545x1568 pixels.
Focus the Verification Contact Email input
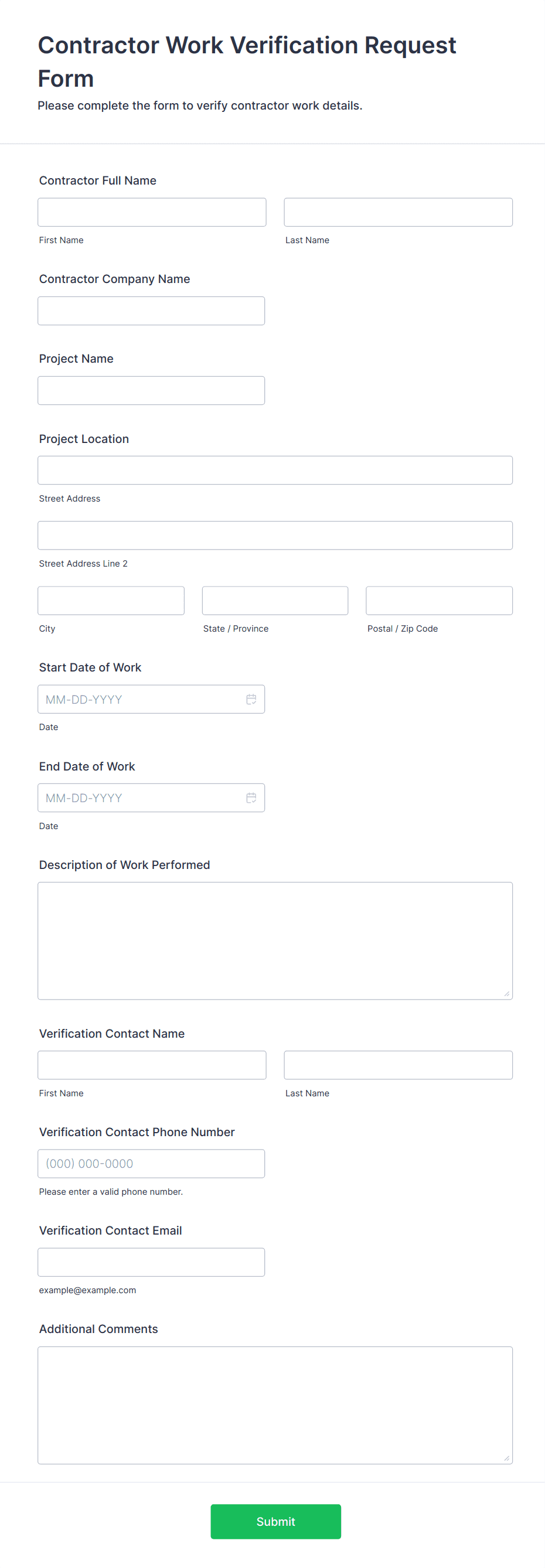click(151, 1263)
